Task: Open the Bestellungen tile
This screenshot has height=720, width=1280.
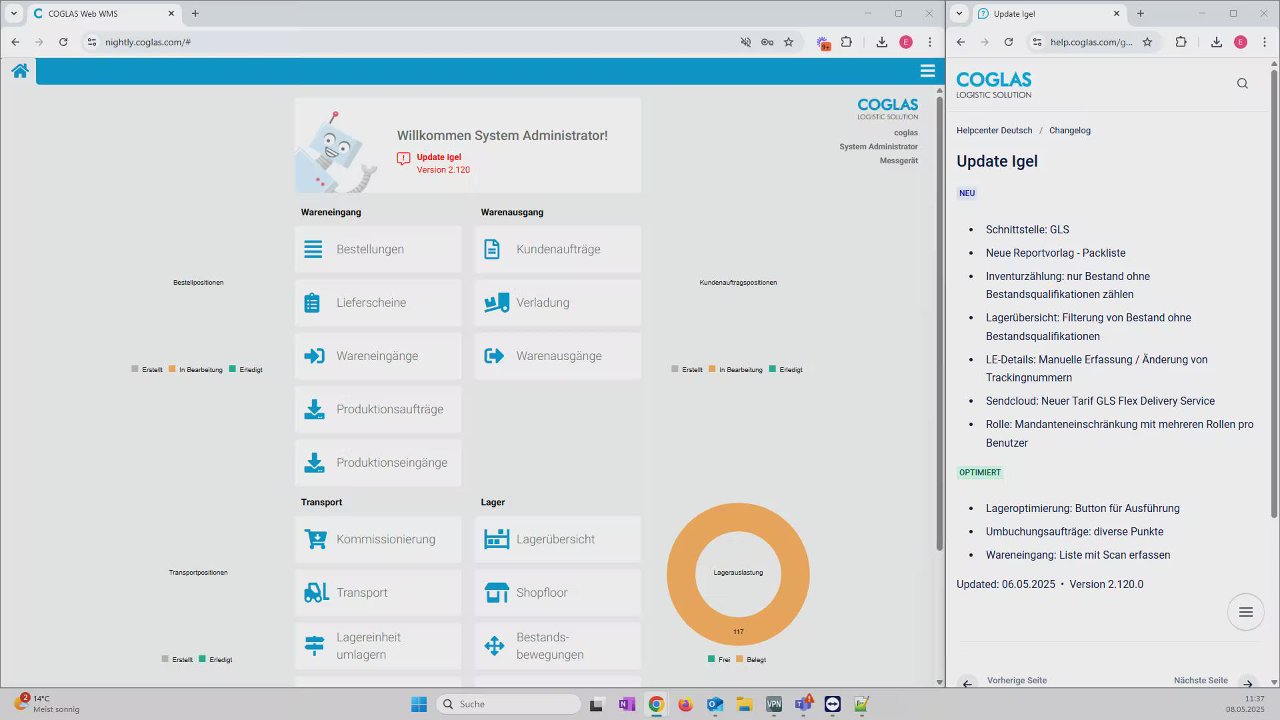Action: (378, 249)
